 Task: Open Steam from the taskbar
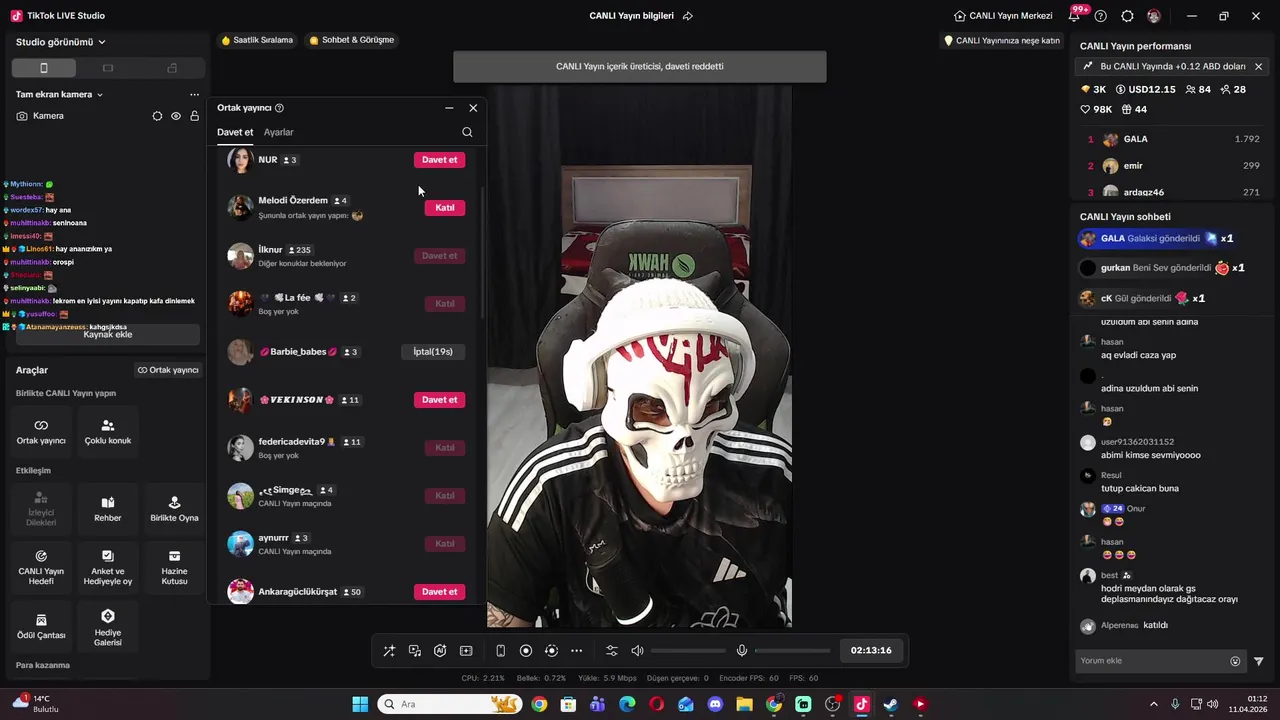891,704
